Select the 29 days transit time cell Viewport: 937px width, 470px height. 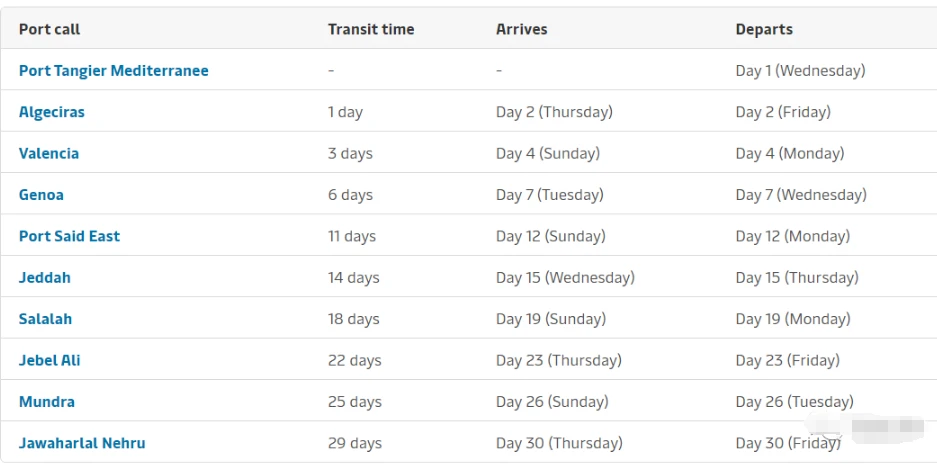(355, 443)
